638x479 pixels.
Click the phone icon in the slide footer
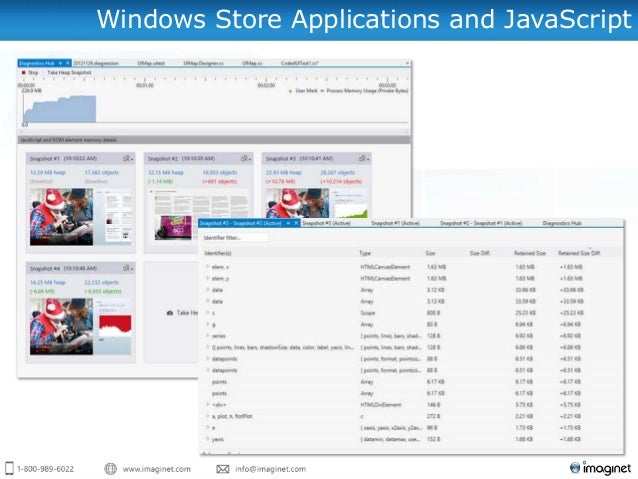tap(9, 469)
